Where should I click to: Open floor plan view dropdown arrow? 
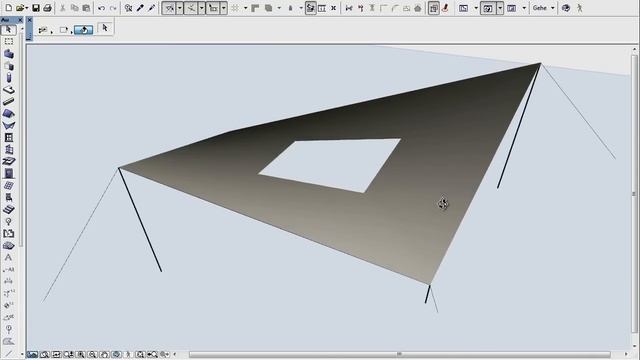pyautogui.click(x=476, y=8)
